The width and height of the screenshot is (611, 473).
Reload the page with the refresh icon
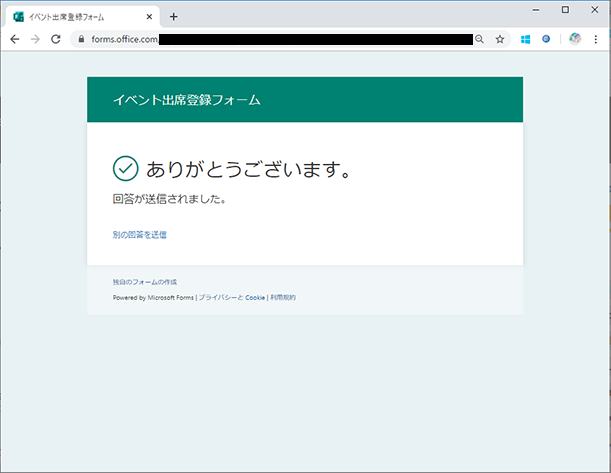click(56, 39)
